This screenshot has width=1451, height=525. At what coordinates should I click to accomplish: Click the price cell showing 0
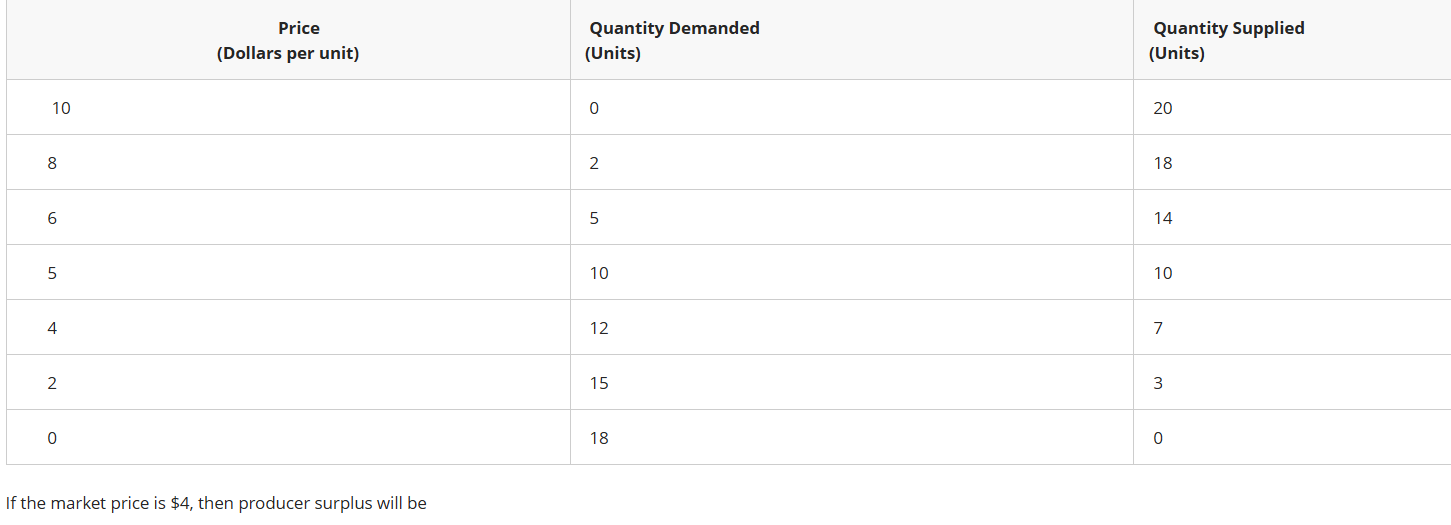52,438
